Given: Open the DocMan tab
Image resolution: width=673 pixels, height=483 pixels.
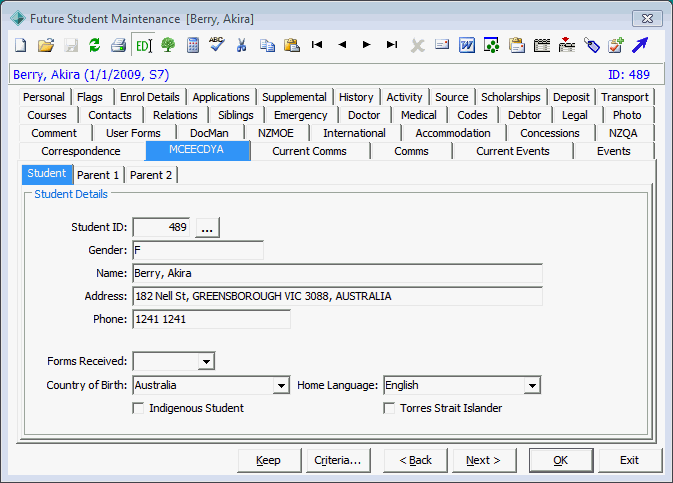Looking at the screenshot, I should click(209, 133).
